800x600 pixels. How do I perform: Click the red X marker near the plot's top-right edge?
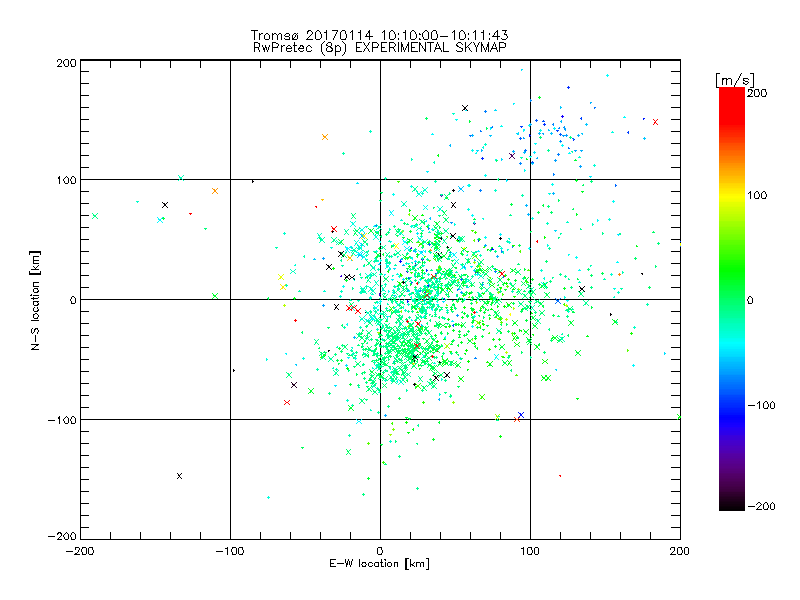click(x=656, y=122)
